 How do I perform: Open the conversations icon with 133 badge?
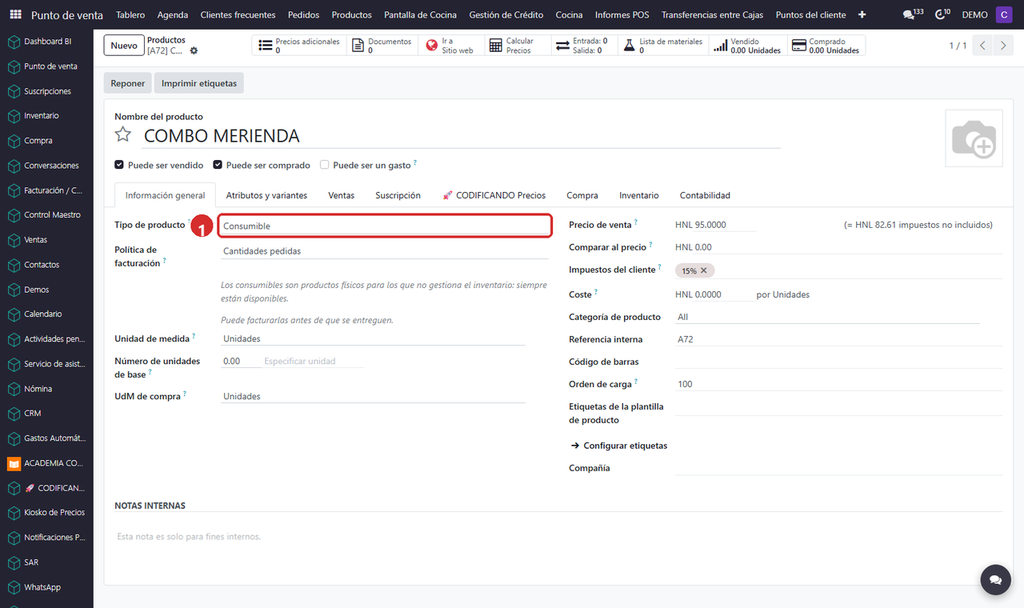912,14
